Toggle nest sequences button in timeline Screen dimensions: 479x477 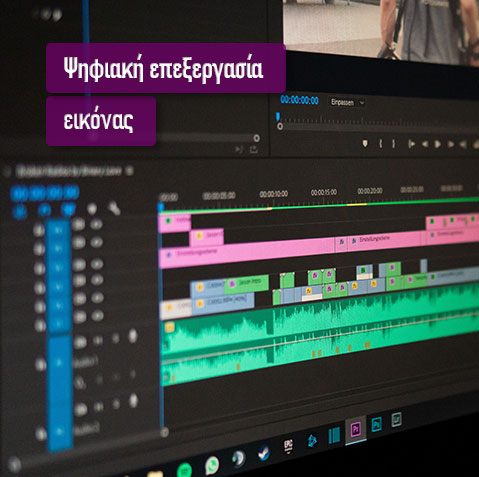(20, 211)
